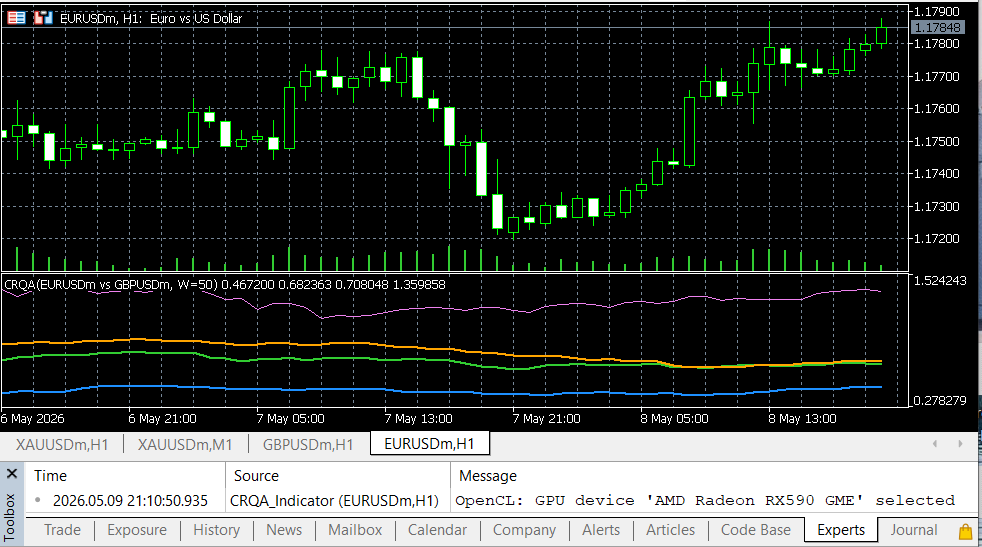
Task: Switch to the XAUUSDm,H1 chart tab
Action: click(62, 444)
